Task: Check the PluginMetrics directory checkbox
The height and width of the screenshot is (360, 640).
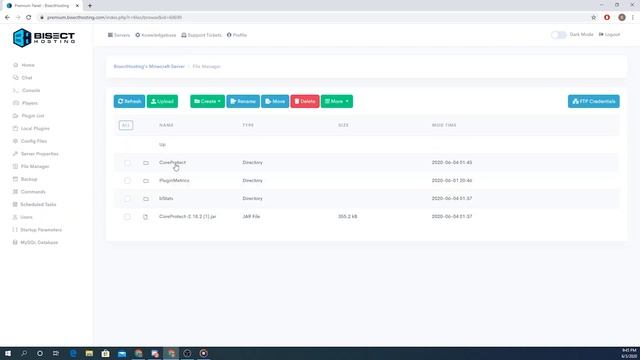Action: coord(127,181)
